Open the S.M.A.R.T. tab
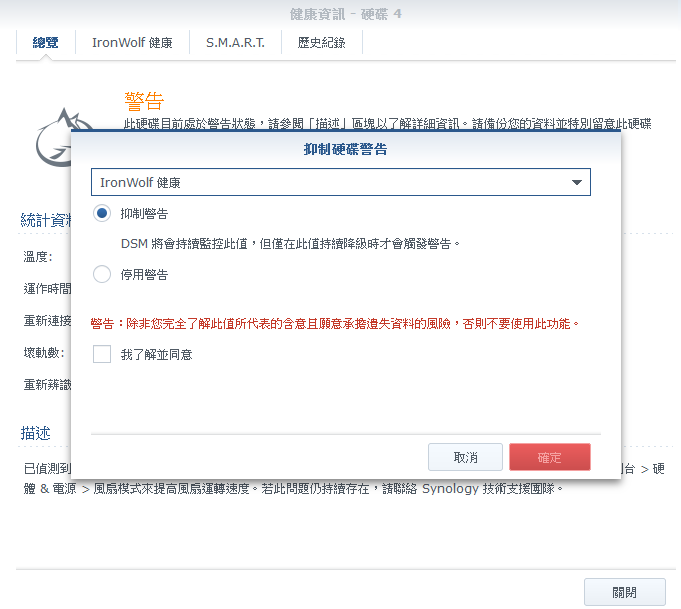This screenshot has width=681, height=609. pyautogui.click(x=235, y=42)
